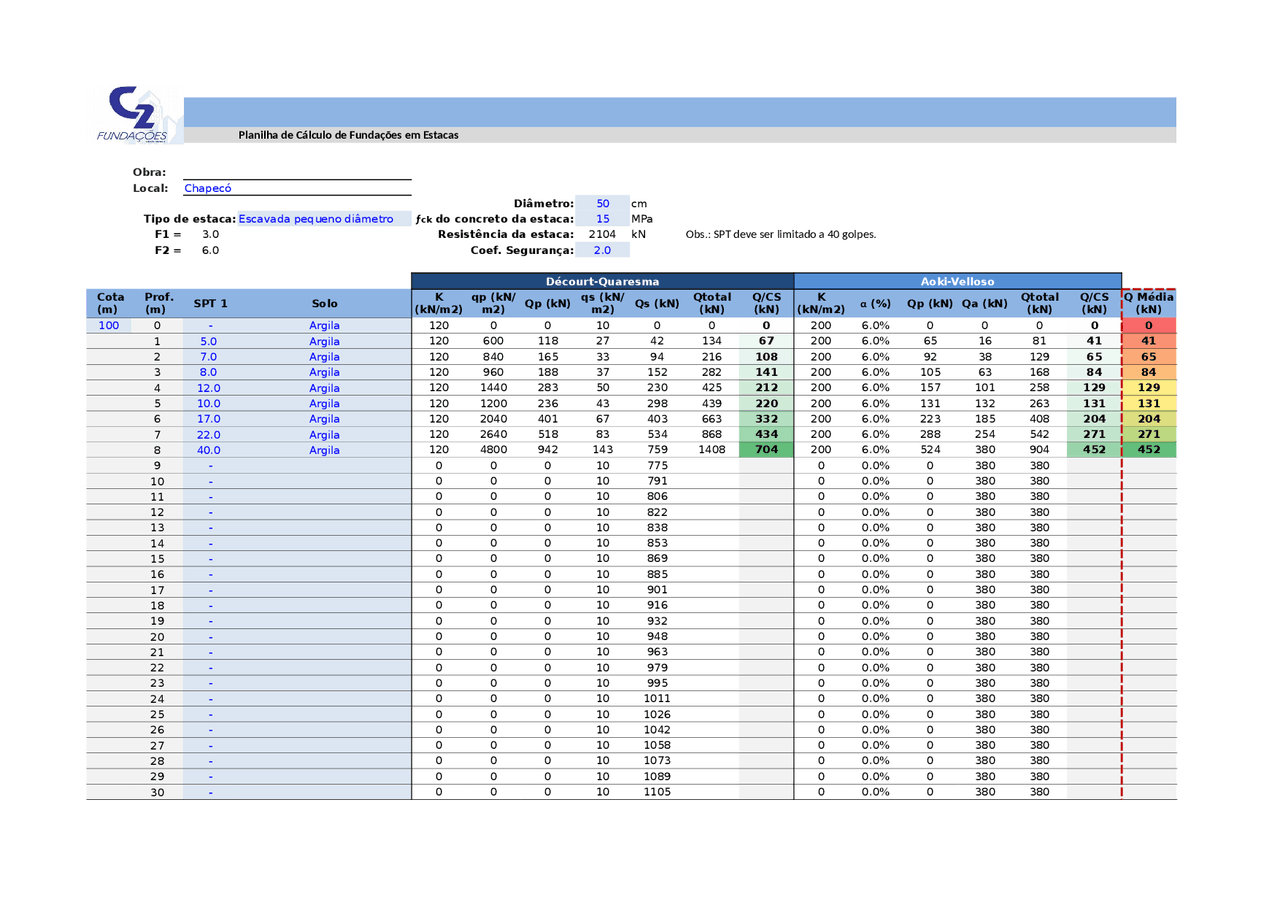Select SPT value 7.0 at depth 2
This screenshot has width=1280, height=905.
click(x=210, y=357)
